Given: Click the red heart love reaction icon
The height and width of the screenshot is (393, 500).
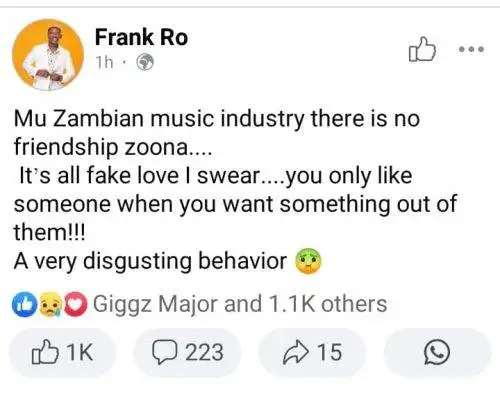Looking at the screenshot, I should (76, 304).
